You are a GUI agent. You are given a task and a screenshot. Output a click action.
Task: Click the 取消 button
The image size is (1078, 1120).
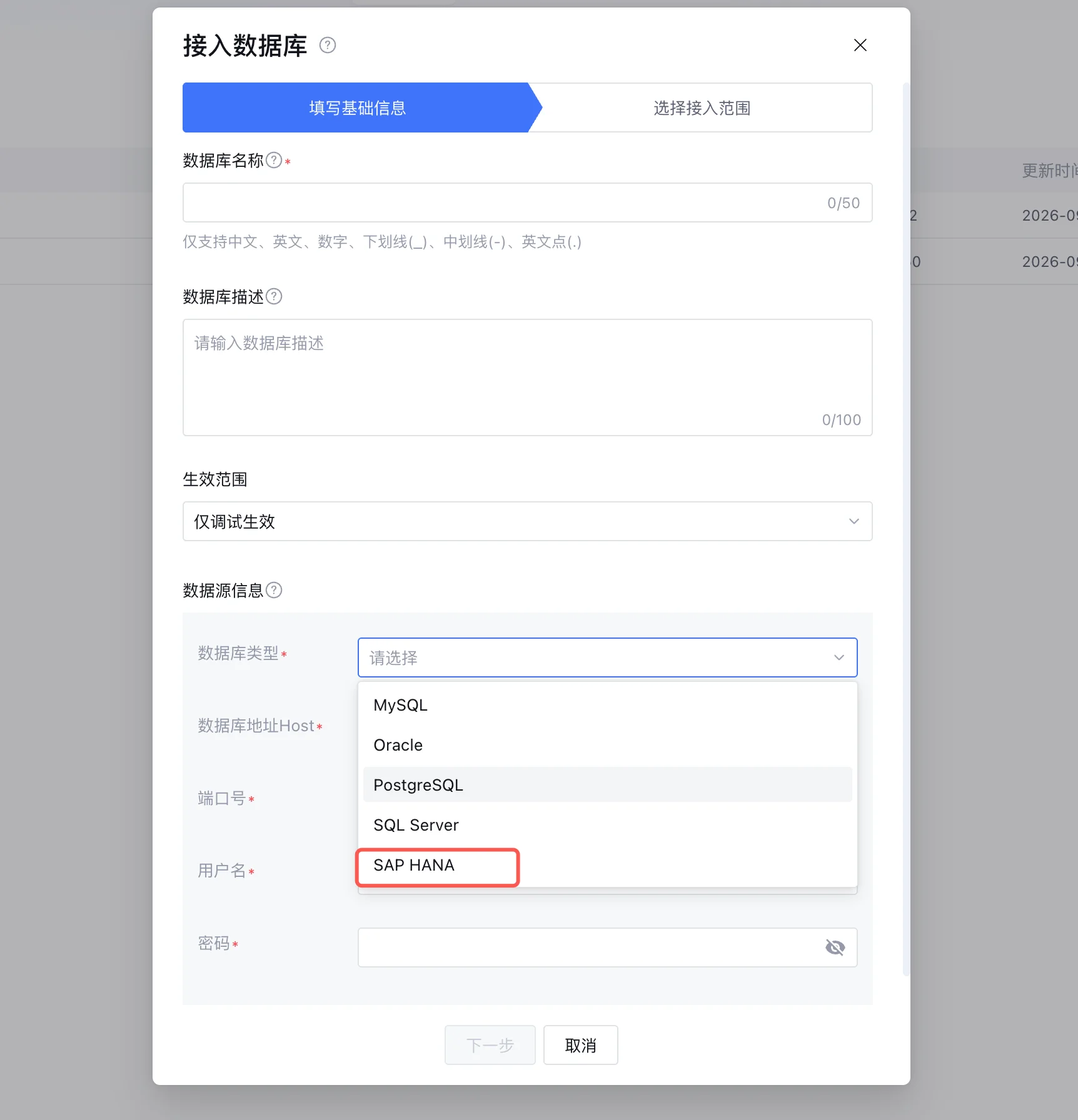click(x=581, y=1045)
